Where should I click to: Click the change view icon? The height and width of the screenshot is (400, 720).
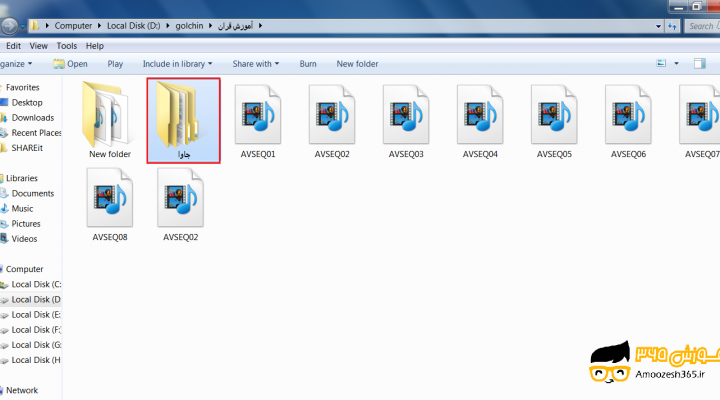tap(661, 63)
